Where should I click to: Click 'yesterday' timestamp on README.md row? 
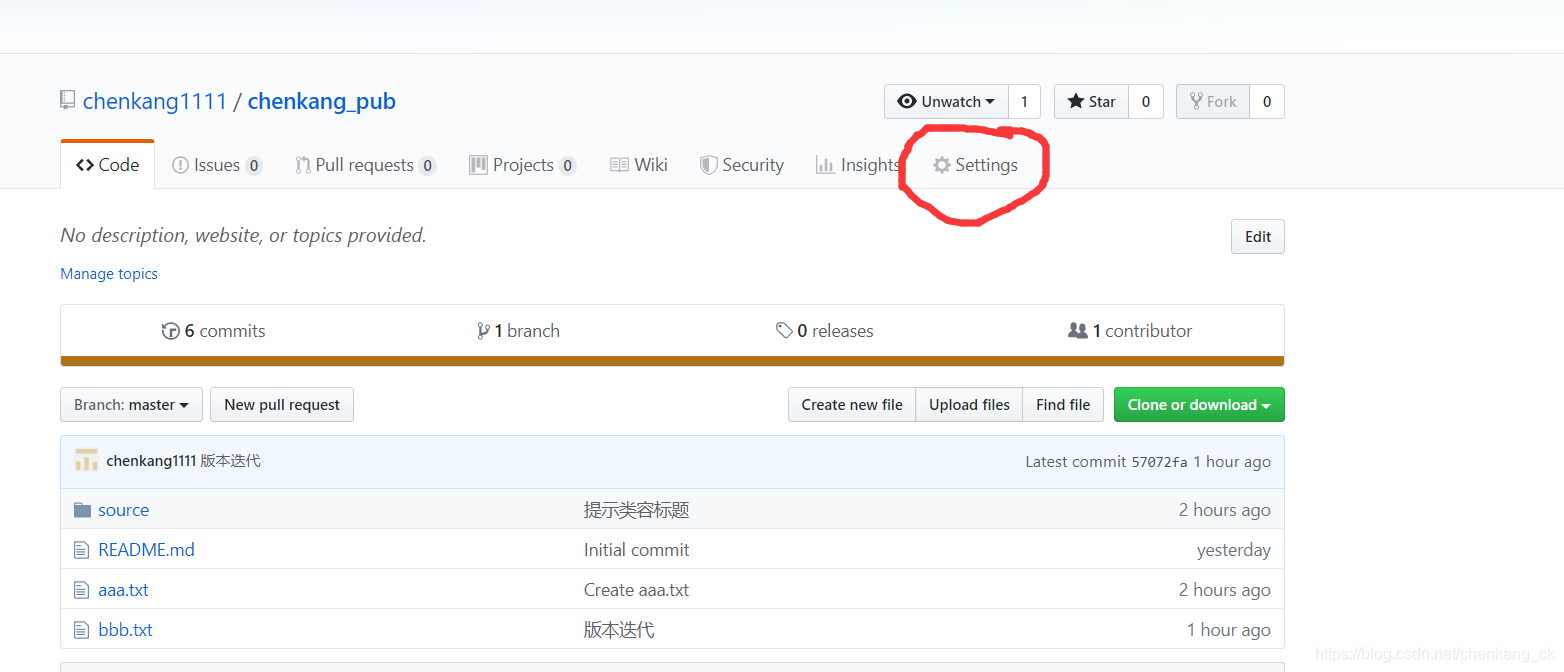1234,550
